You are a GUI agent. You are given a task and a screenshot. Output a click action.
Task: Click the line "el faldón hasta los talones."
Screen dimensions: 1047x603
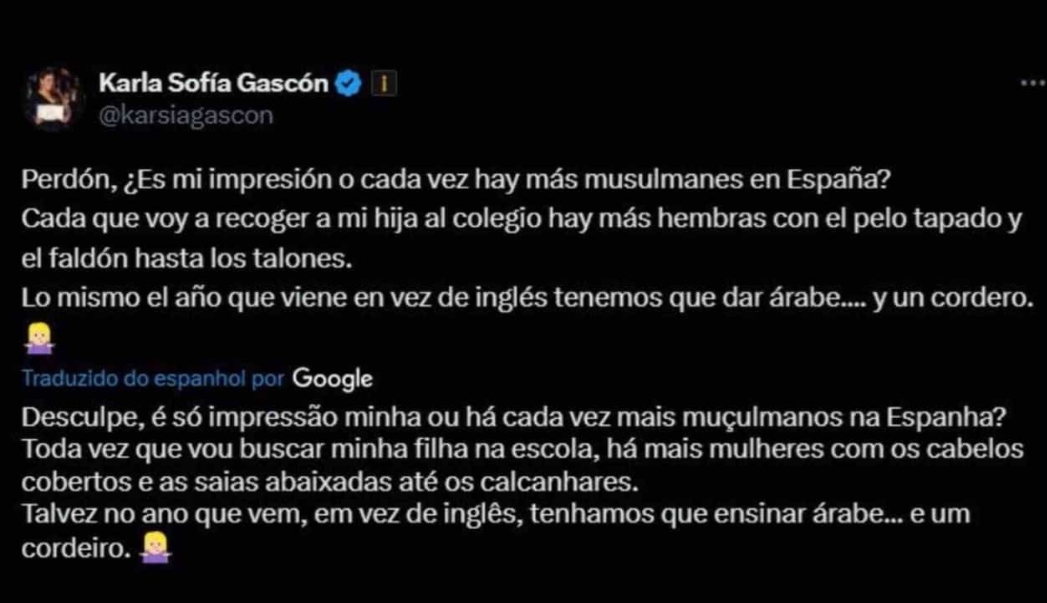click(188, 258)
